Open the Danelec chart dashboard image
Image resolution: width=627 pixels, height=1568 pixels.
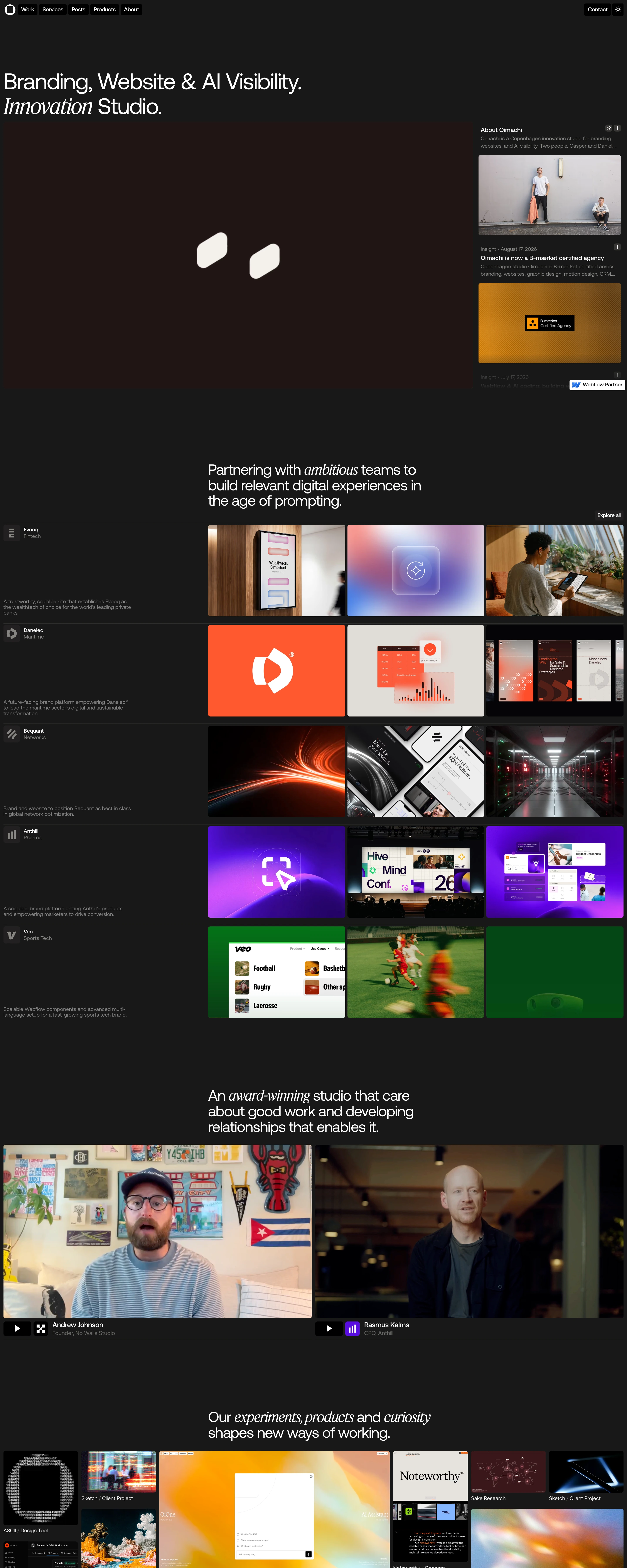pos(416,671)
